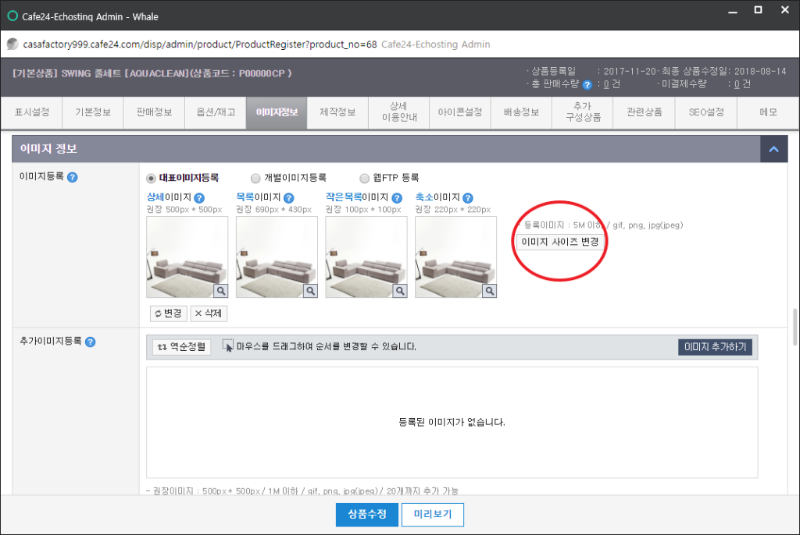The height and width of the screenshot is (535, 800).
Task: Click the product title SWING 풀세트 text
Action: [152, 73]
